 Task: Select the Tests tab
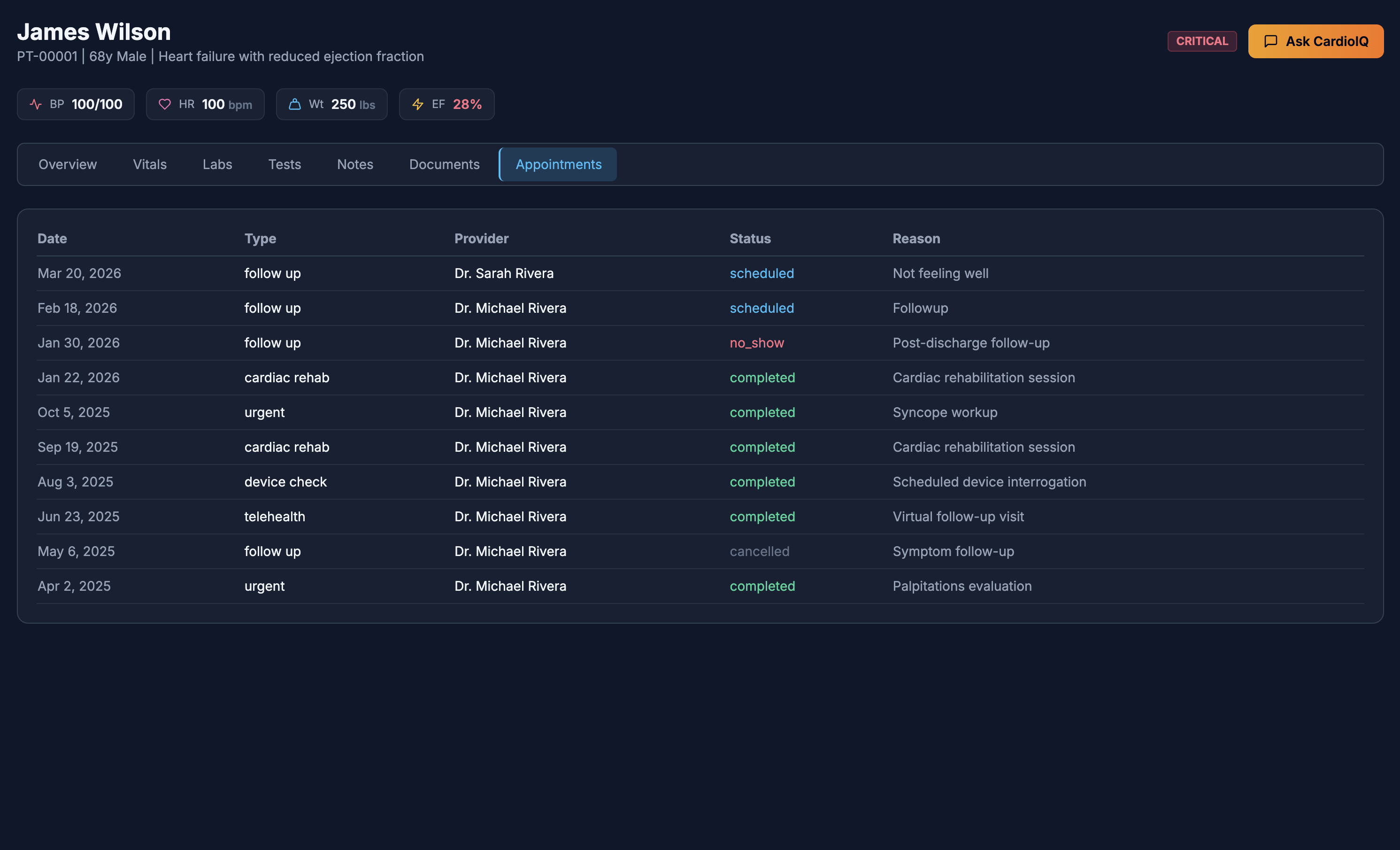coord(284,165)
